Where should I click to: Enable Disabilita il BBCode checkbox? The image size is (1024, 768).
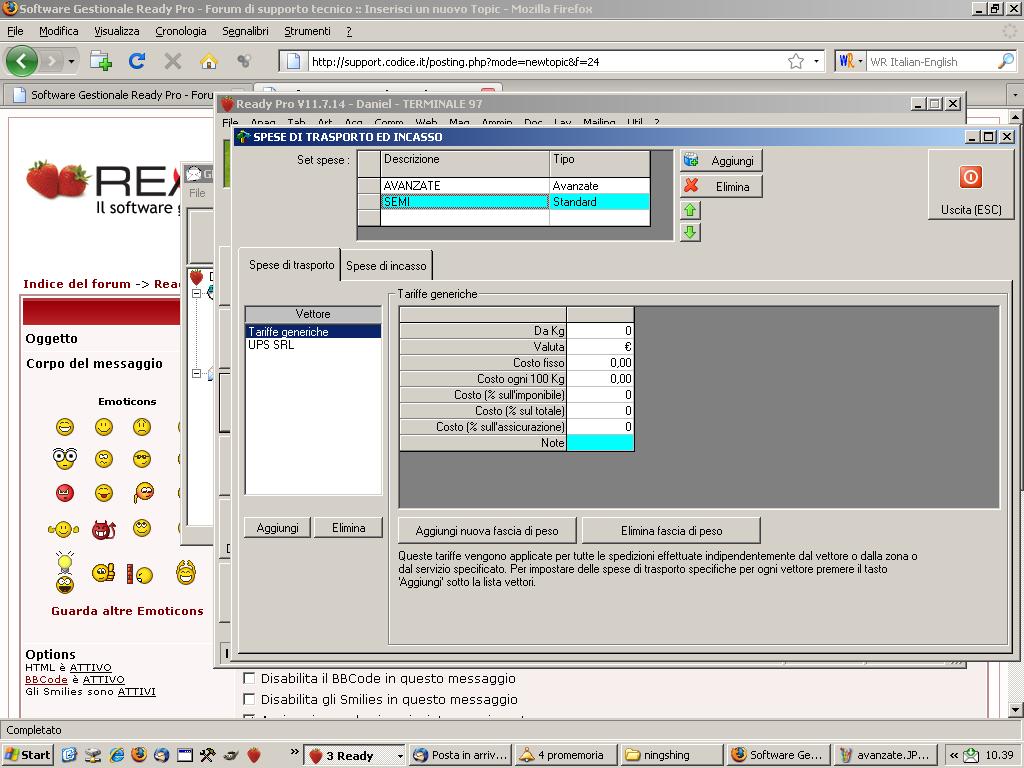[250, 678]
